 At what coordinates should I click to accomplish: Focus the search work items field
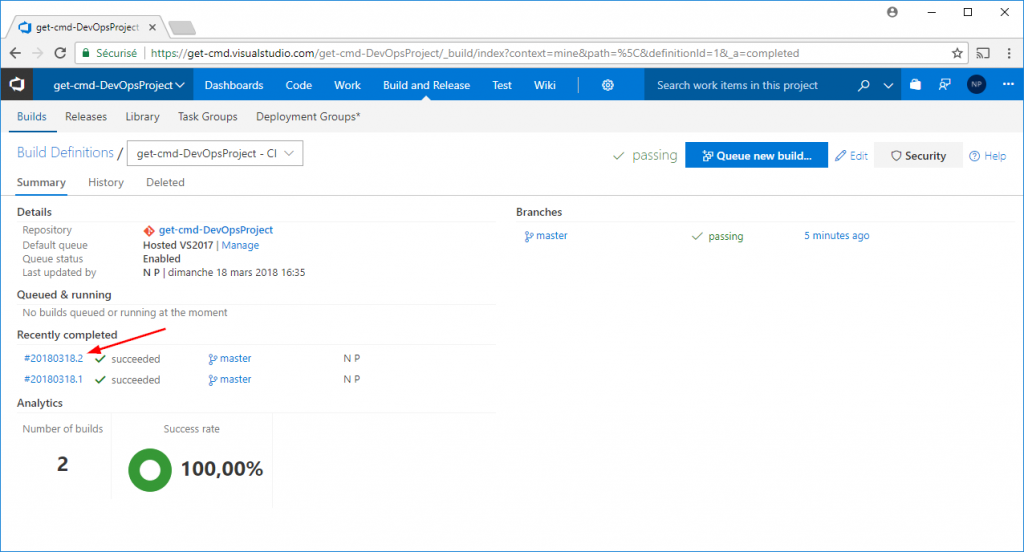[x=750, y=85]
